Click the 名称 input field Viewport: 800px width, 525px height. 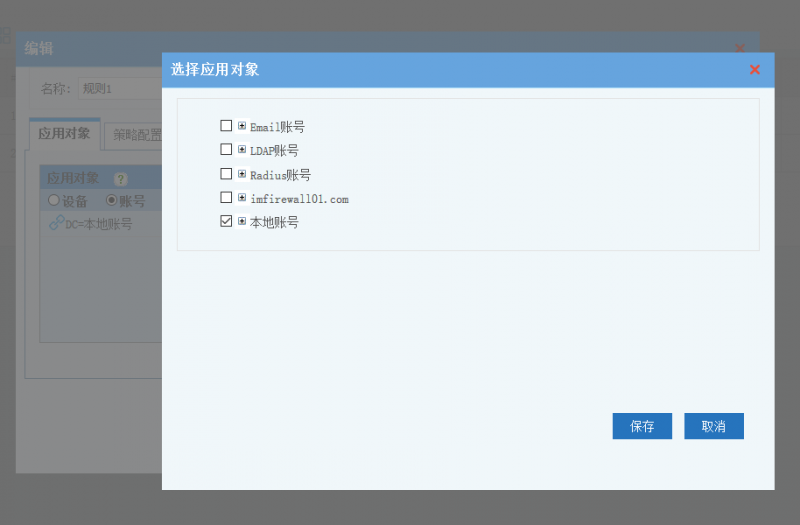point(120,89)
